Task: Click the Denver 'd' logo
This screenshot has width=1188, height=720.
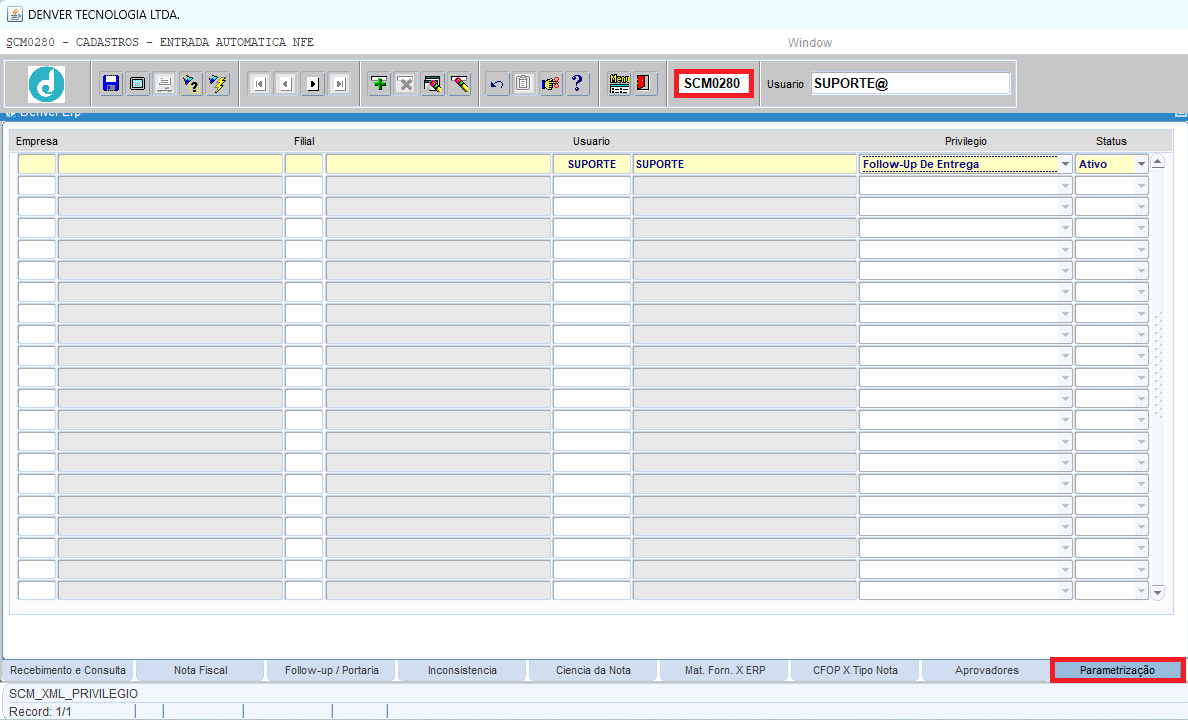Action: 47,83
